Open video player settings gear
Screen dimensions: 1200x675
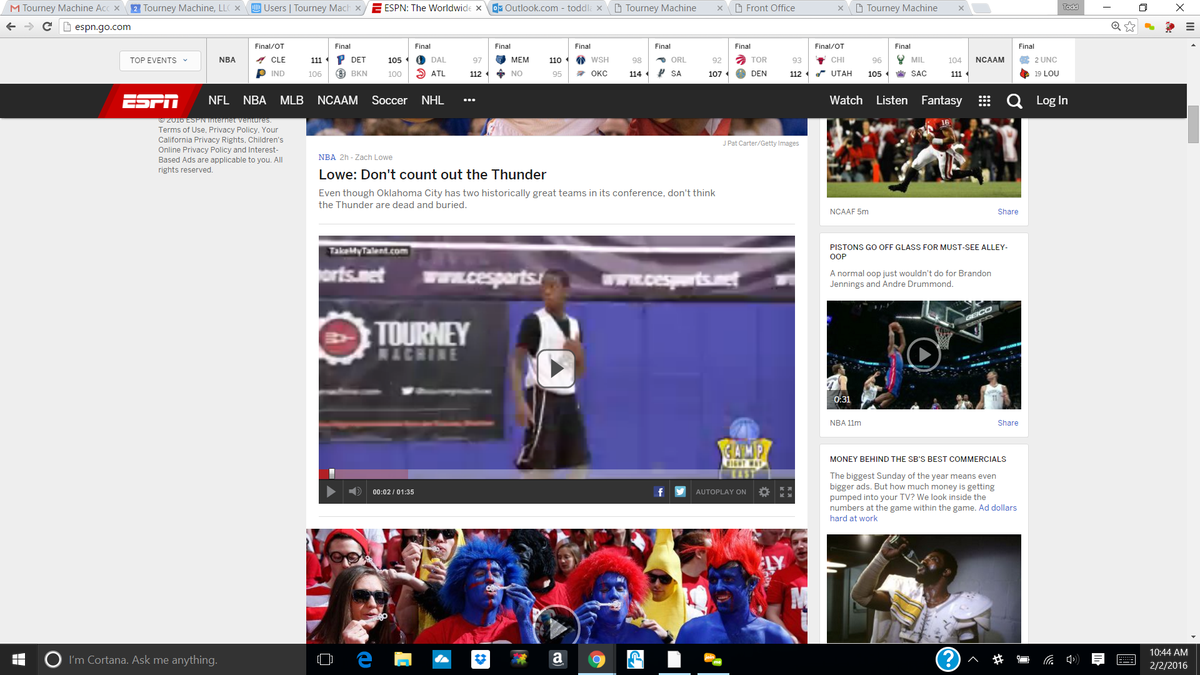tap(765, 492)
